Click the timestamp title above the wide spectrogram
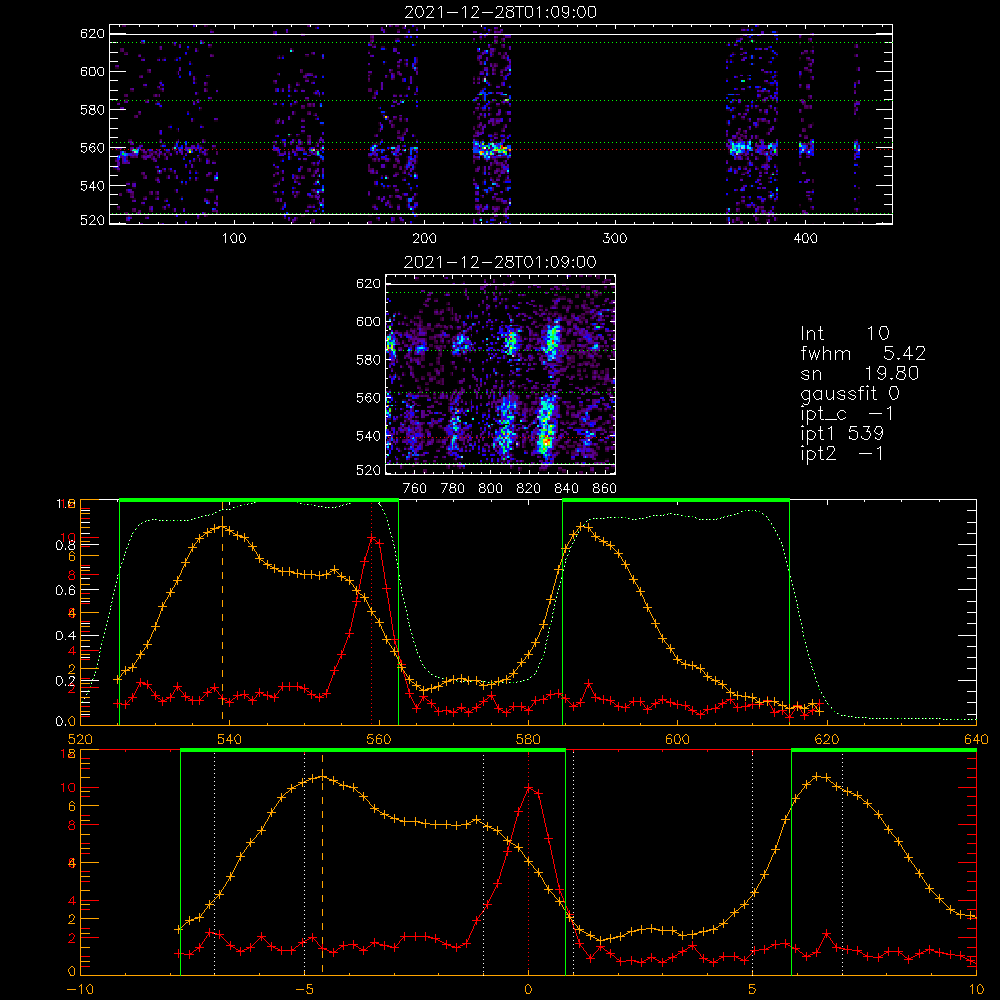The width and height of the screenshot is (1000, 1000). click(x=501, y=12)
